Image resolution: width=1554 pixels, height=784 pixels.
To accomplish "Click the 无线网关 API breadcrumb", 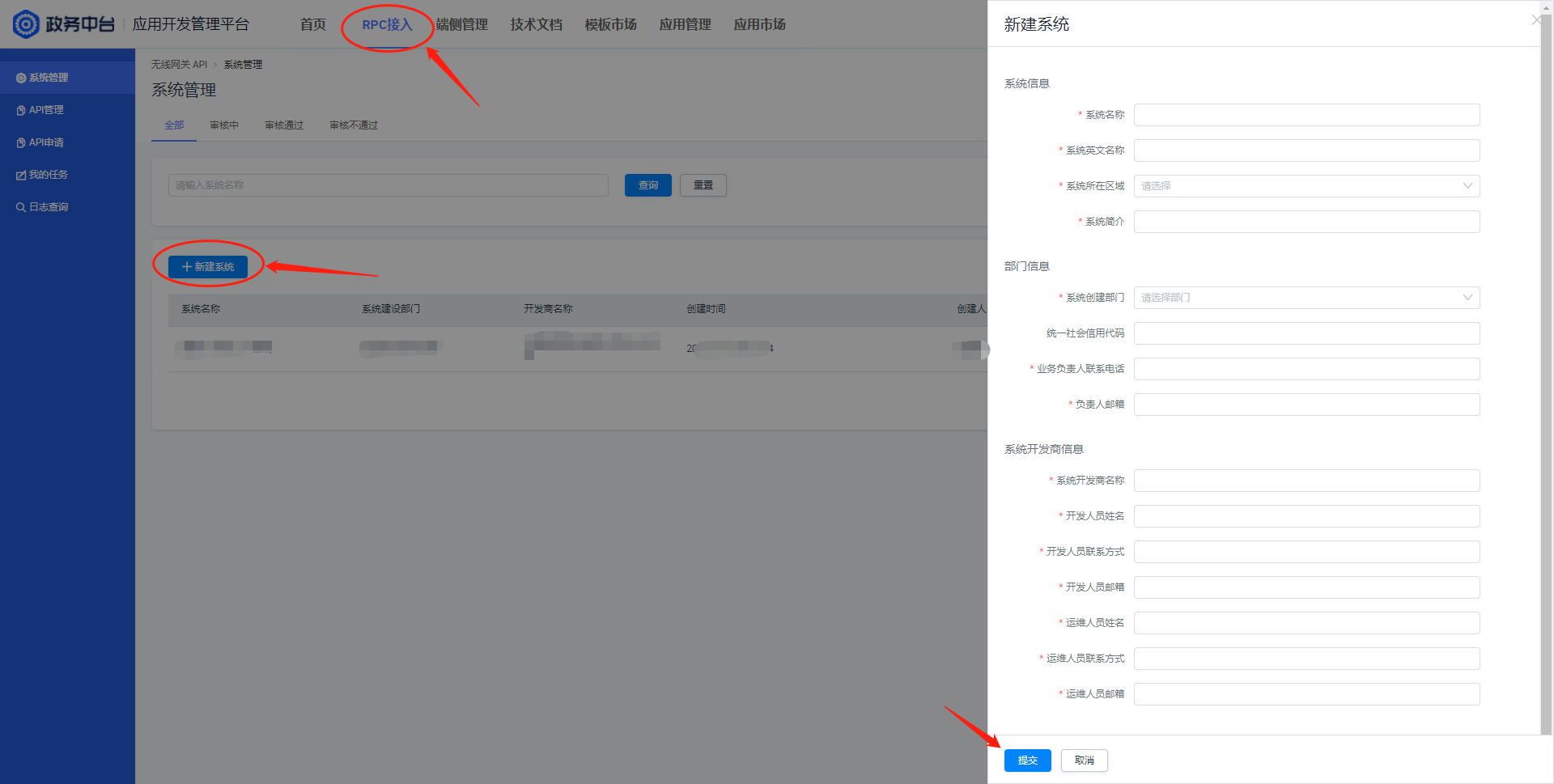I will [179, 65].
